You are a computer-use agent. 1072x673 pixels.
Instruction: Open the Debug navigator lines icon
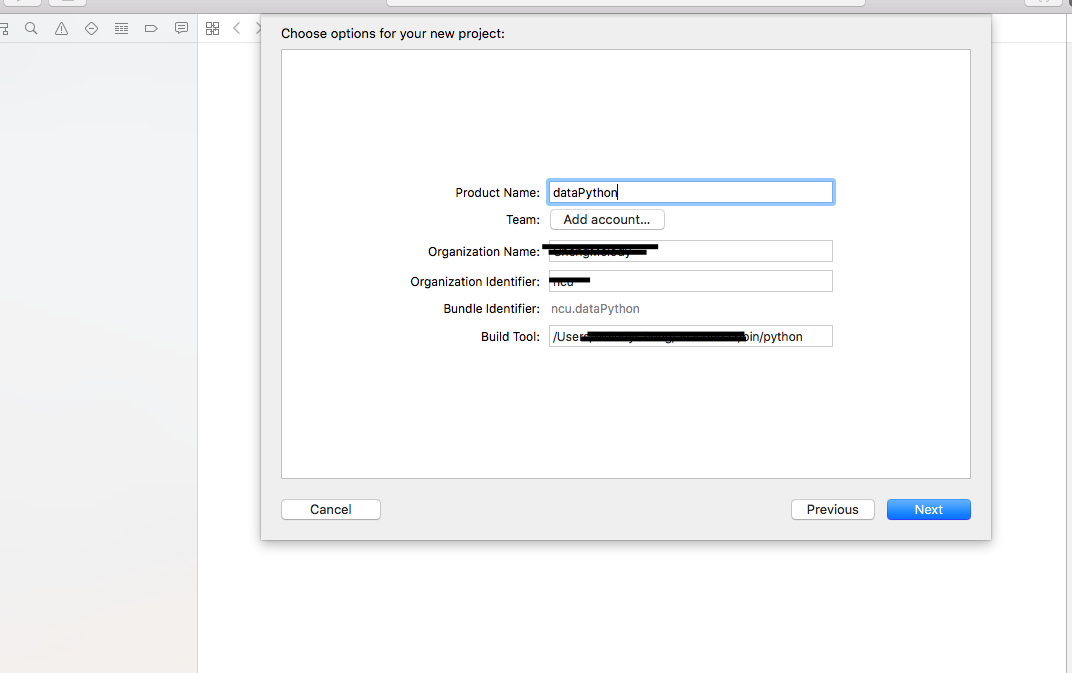tap(122, 29)
